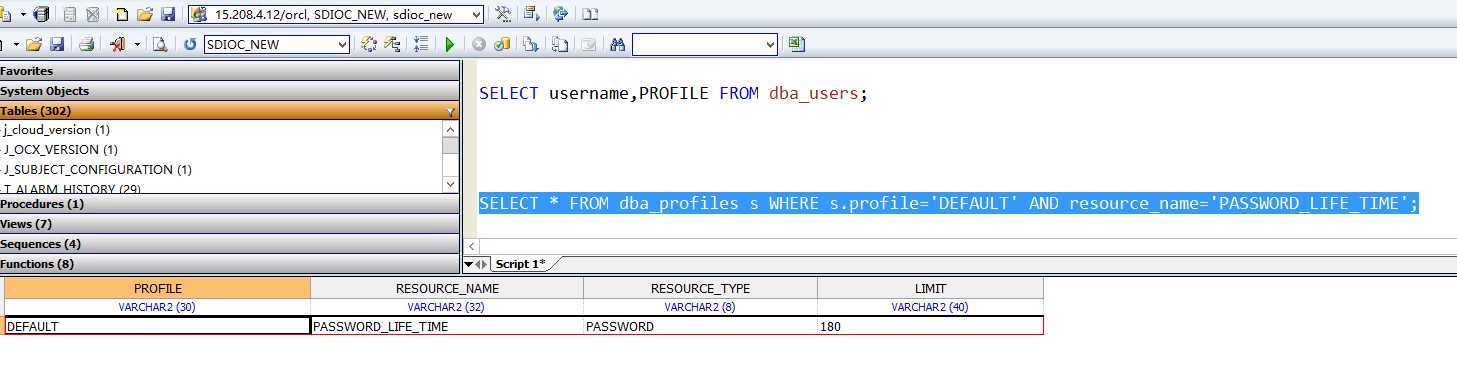Expand the Functions (8) section
1457x376 pixels.
point(229,264)
